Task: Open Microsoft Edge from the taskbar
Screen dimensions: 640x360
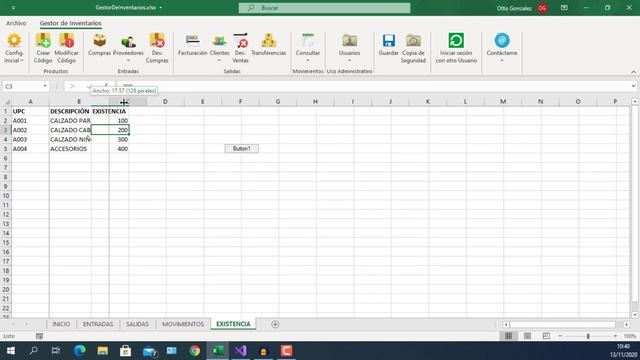Action: click(80, 351)
